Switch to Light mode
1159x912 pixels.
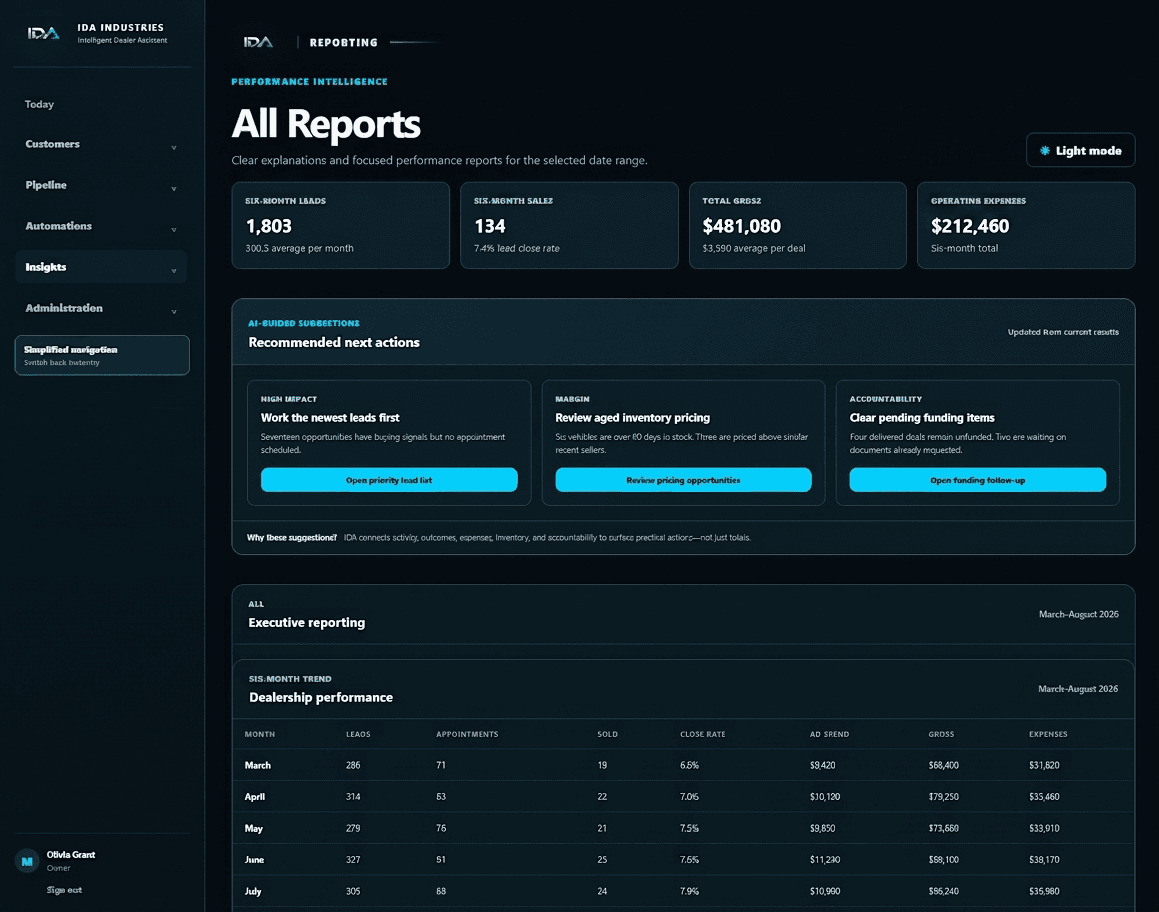[1080, 151]
